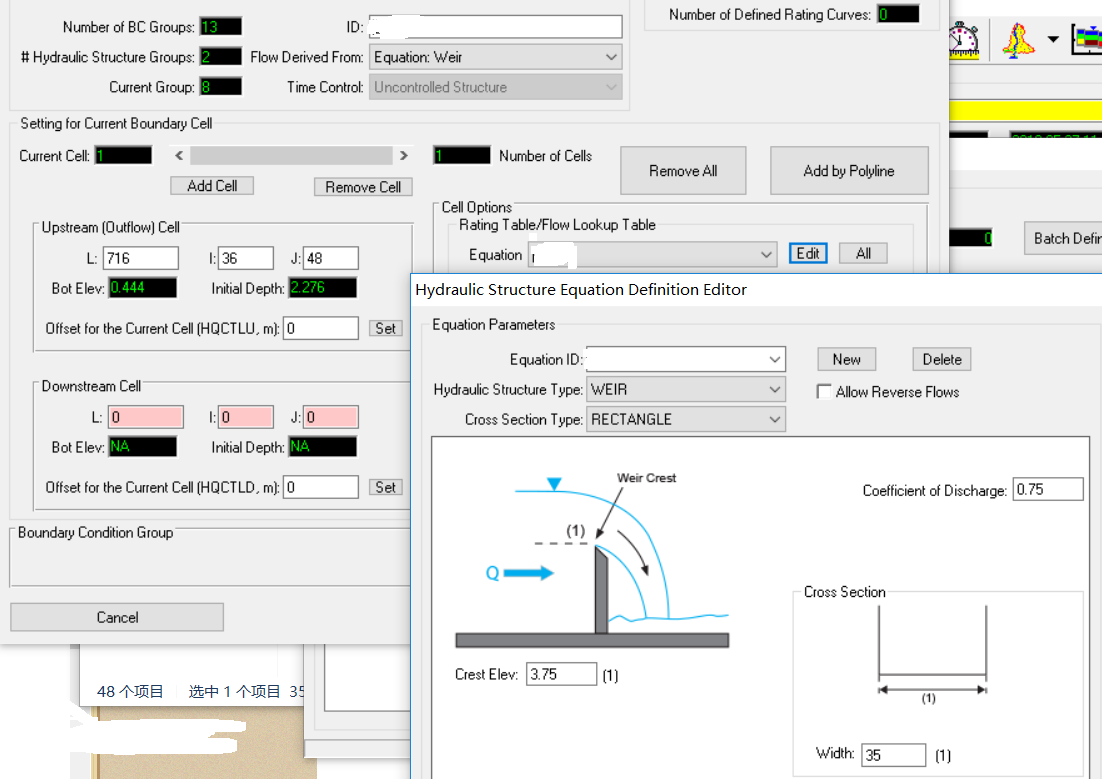Click the rectangular cross section diagram
Screen dimensions: 1102x779
tap(933, 654)
